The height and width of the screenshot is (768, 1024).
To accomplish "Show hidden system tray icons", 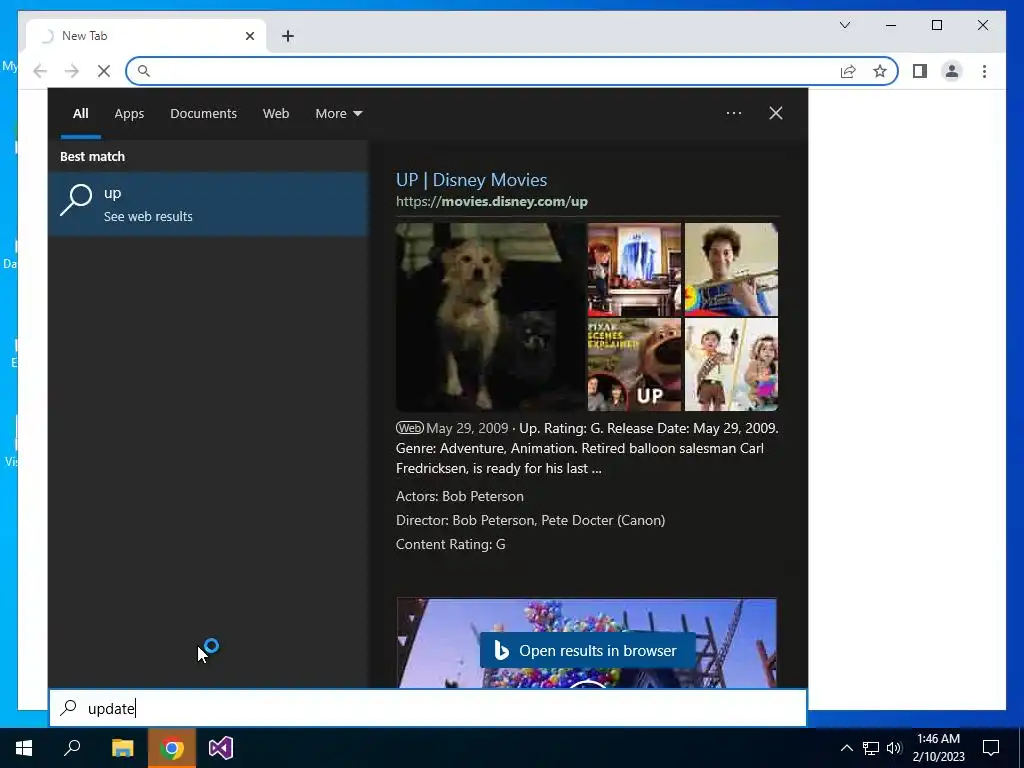I will [x=846, y=748].
